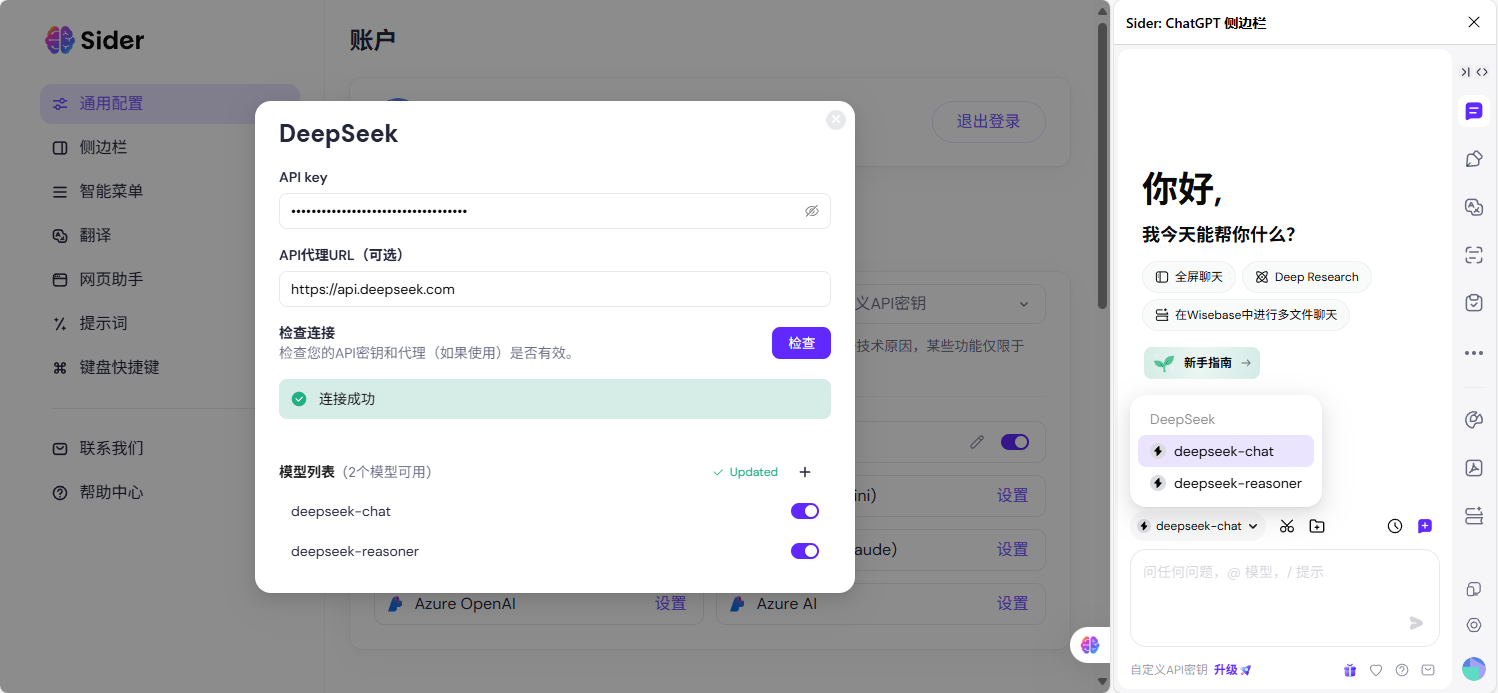Click the scissors screenshot icon above chat input
Image resolution: width=1498 pixels, height=693 pixels.
pyautogui.click(x=1287, y=526)
